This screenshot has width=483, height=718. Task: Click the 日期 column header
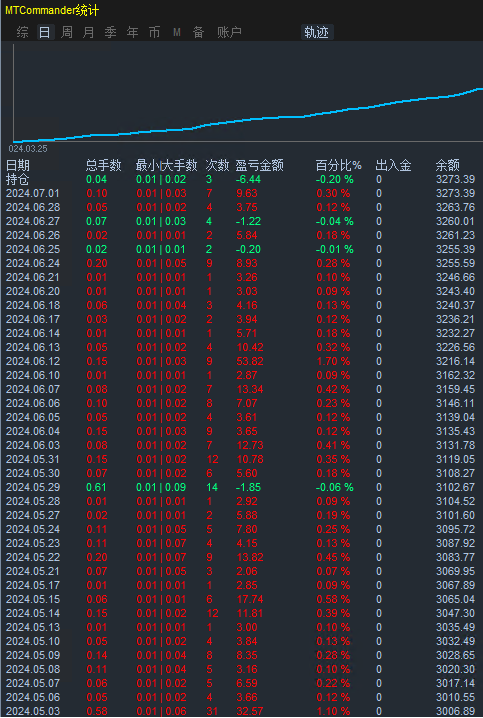tap(17, 165)
